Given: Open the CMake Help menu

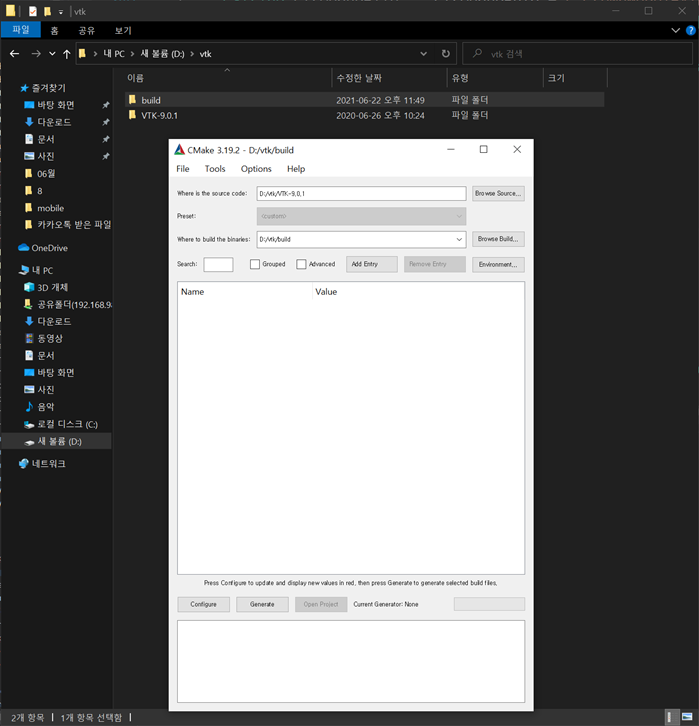Looking at the screenshot, I should 296,169.
